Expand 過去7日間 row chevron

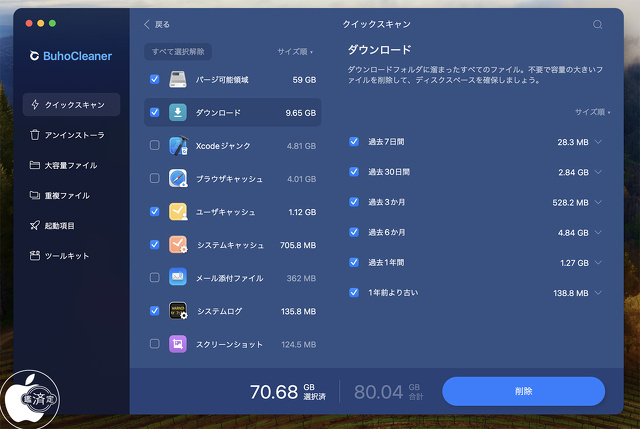click(598, 142)
